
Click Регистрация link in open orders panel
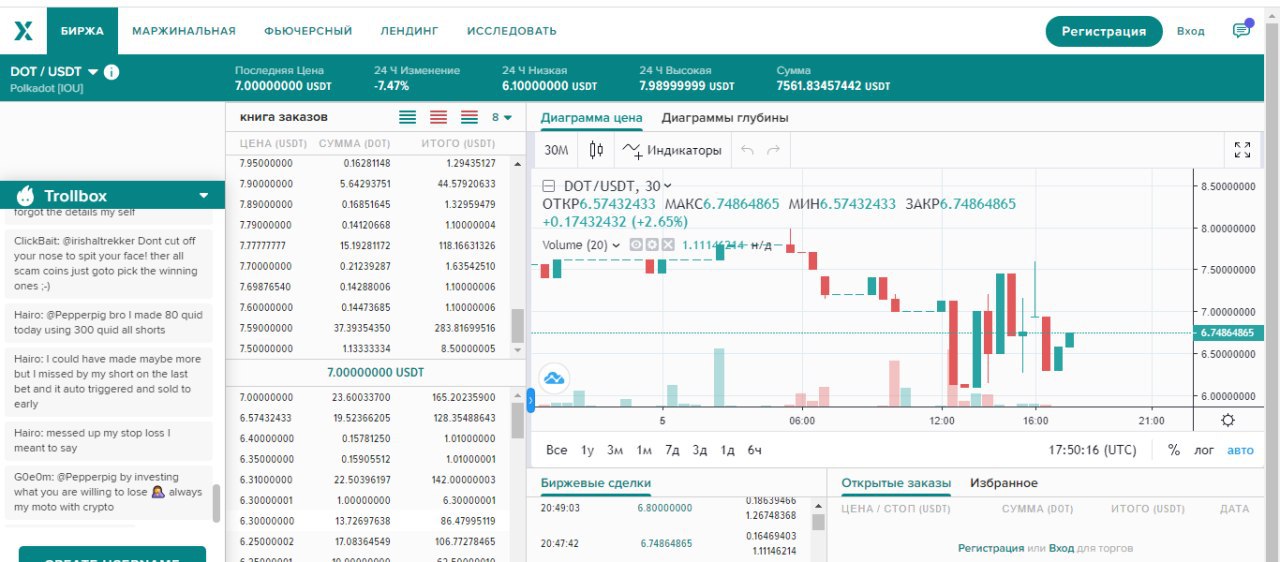991,548
